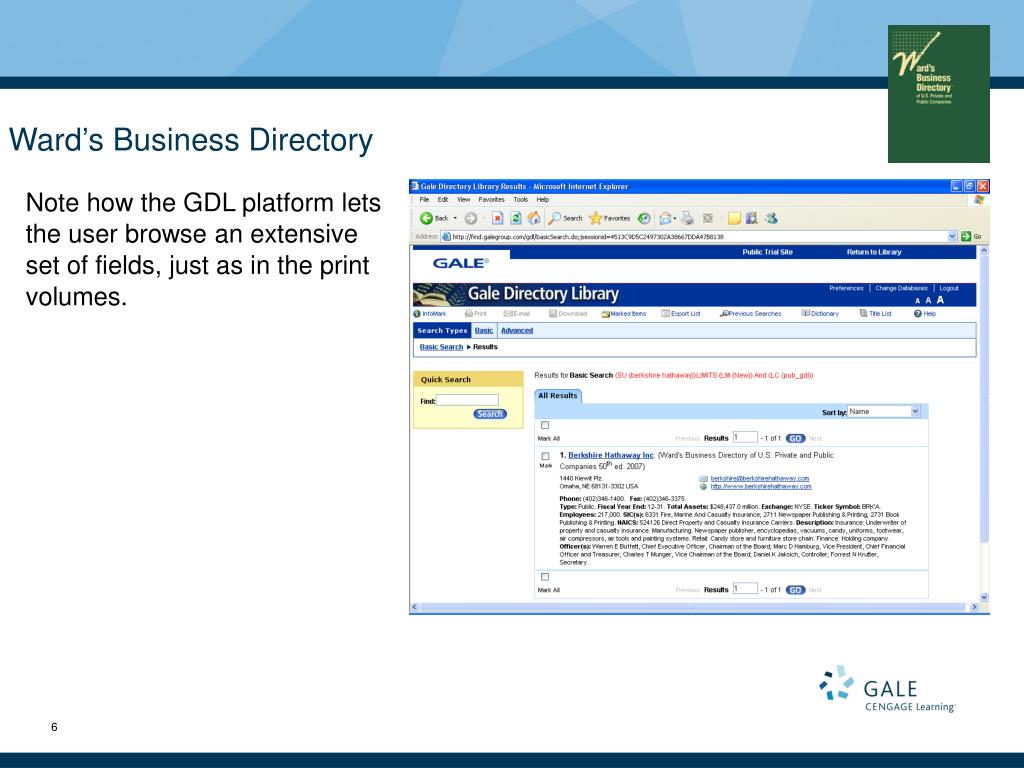This screenshot has height=768, width=1024.
Task: Open InfoMark in Gale toolbar
Action: coord(430,313)
